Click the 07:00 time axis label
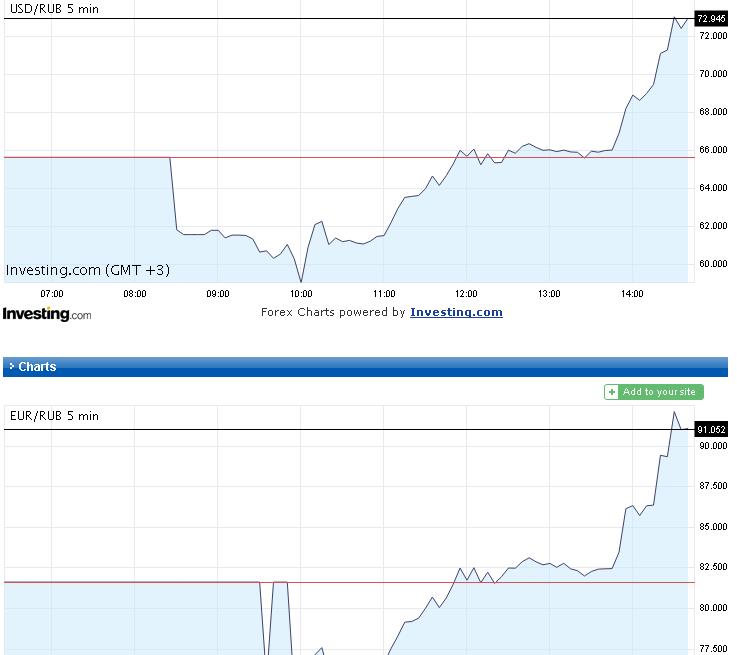Image resolution: width=737 pixels, height=655 pixels. click(x=52, y=294)
